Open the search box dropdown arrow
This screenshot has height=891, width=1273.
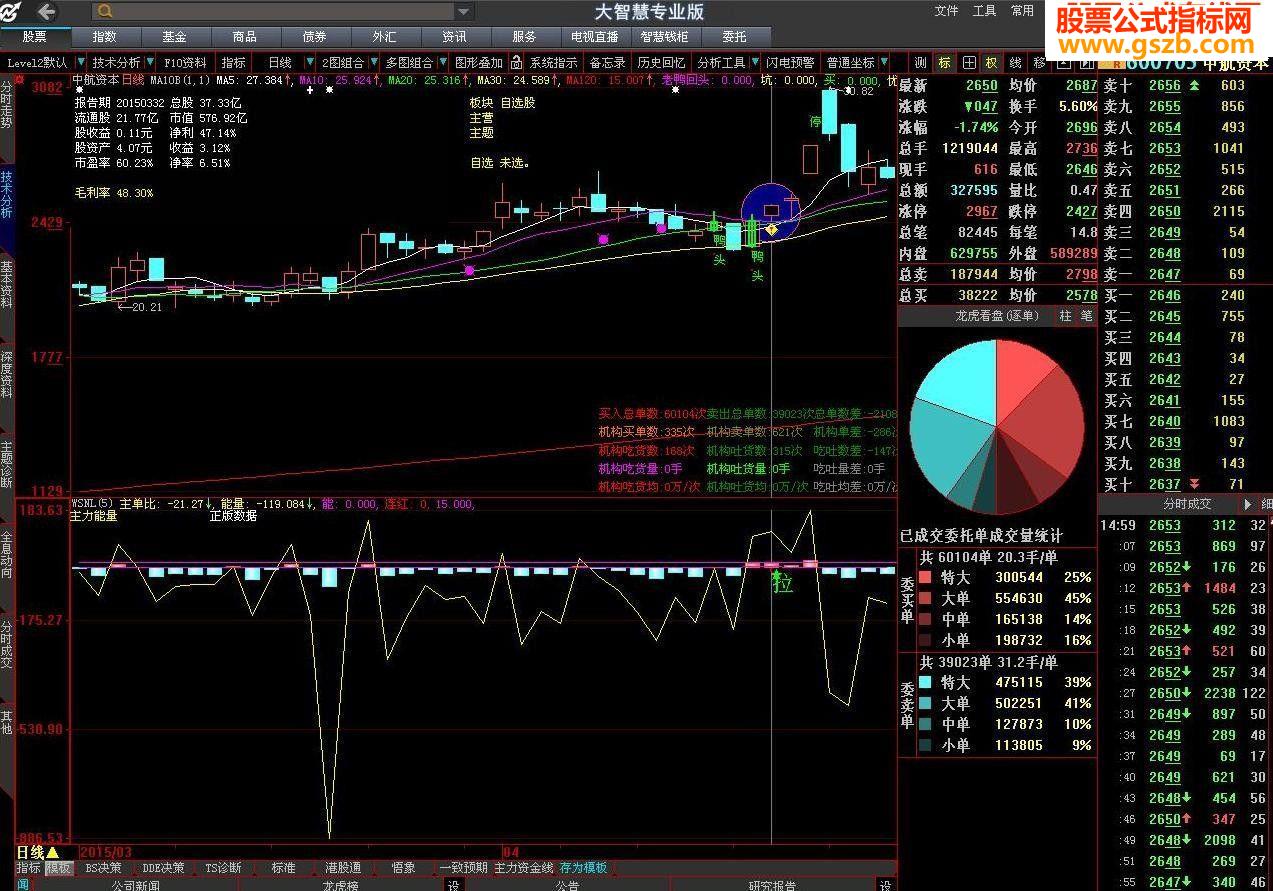pyautogui.click(x=463, y=12)
